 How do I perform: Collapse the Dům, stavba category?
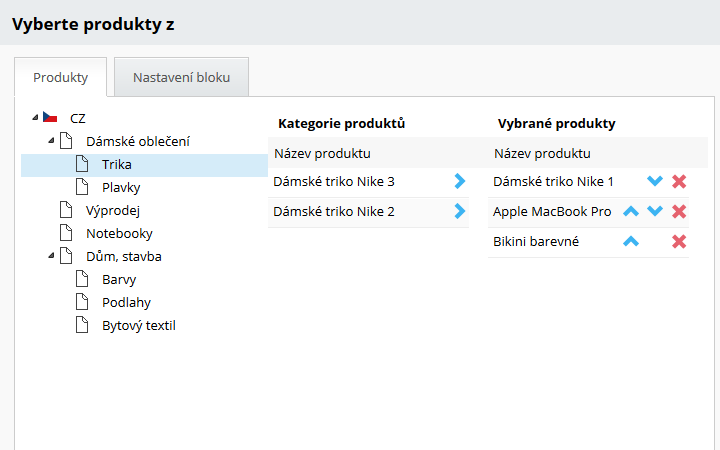coord(51,255)
